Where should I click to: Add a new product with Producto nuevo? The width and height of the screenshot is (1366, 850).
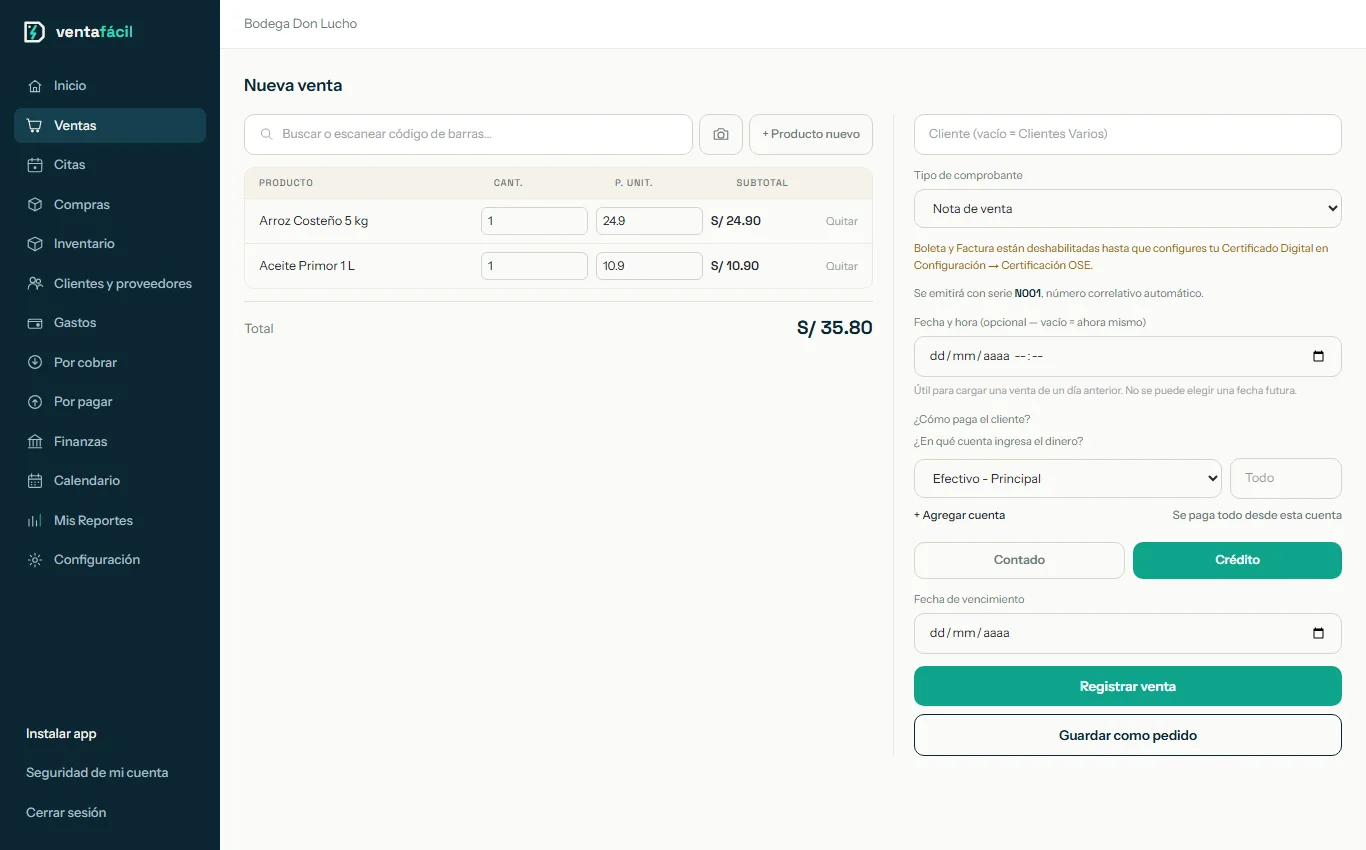click(x=811, y=134)
